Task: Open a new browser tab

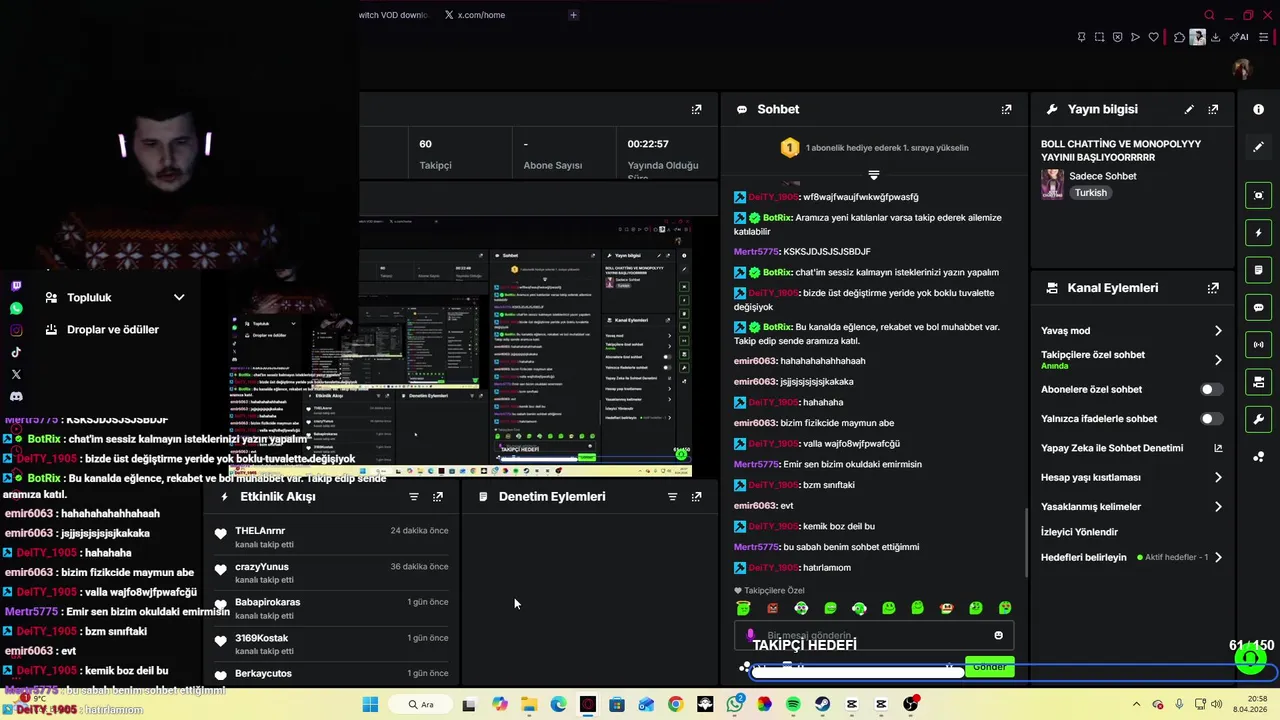Action: pos(573,15)
